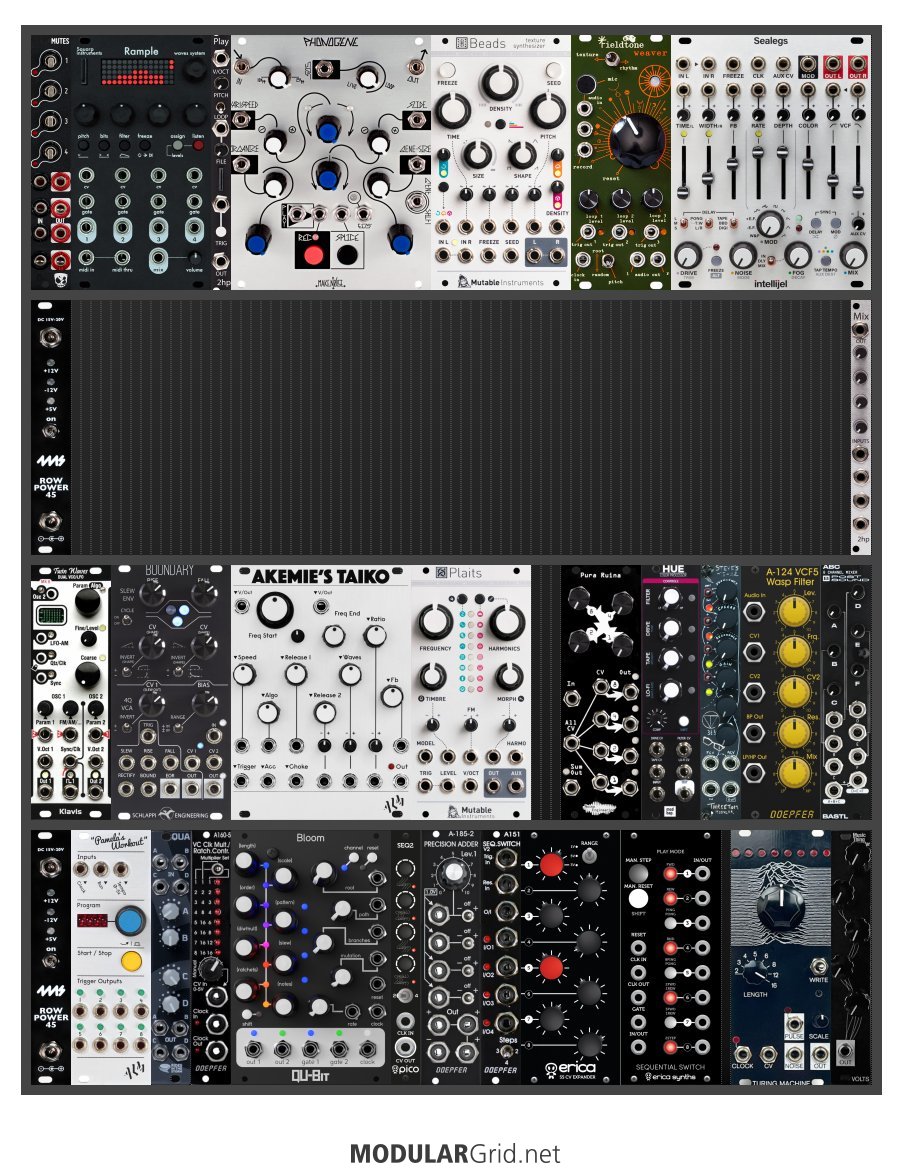
Task: Click the Freq Start knob on Akemie's Taiko
Action: (275, 610)
